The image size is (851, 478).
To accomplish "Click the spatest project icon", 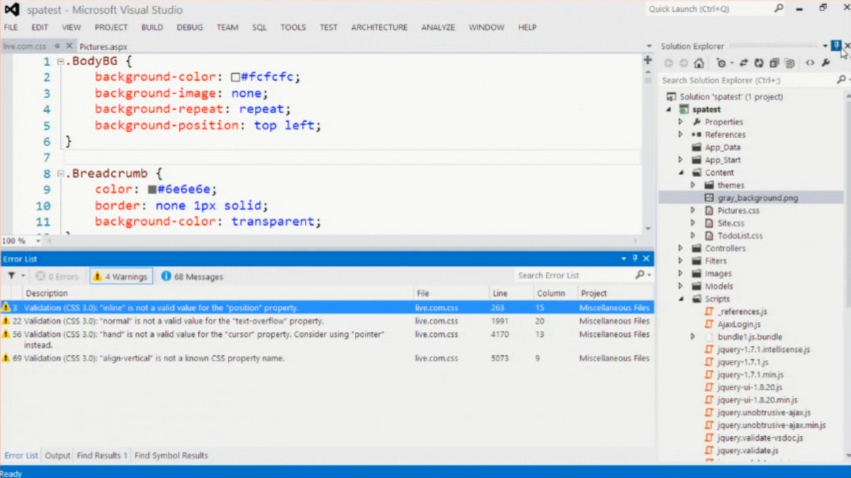I will (684, 110).
